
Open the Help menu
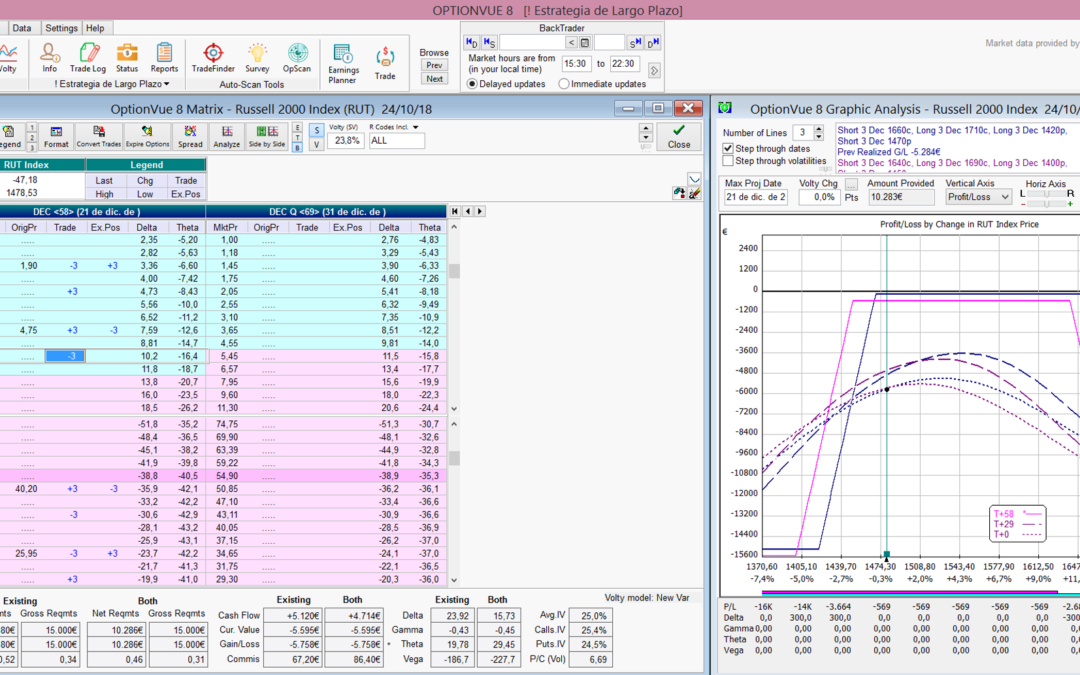pyautogui.click(x=95, y=28)
